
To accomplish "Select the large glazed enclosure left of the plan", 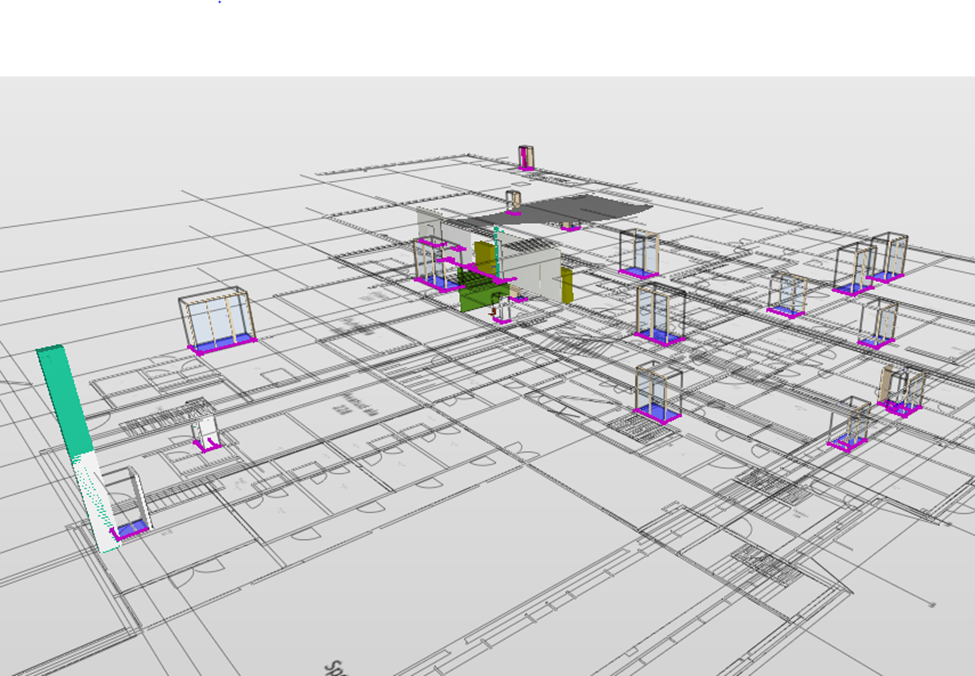I will (219, 320).
